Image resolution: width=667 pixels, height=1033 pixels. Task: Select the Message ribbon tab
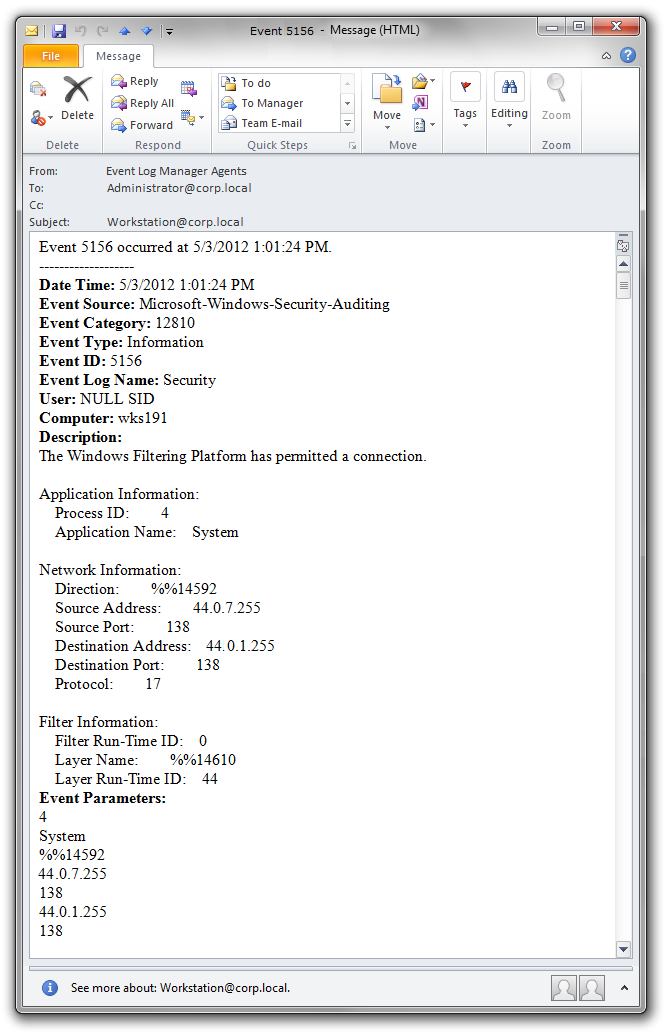[x=118, y=56]
